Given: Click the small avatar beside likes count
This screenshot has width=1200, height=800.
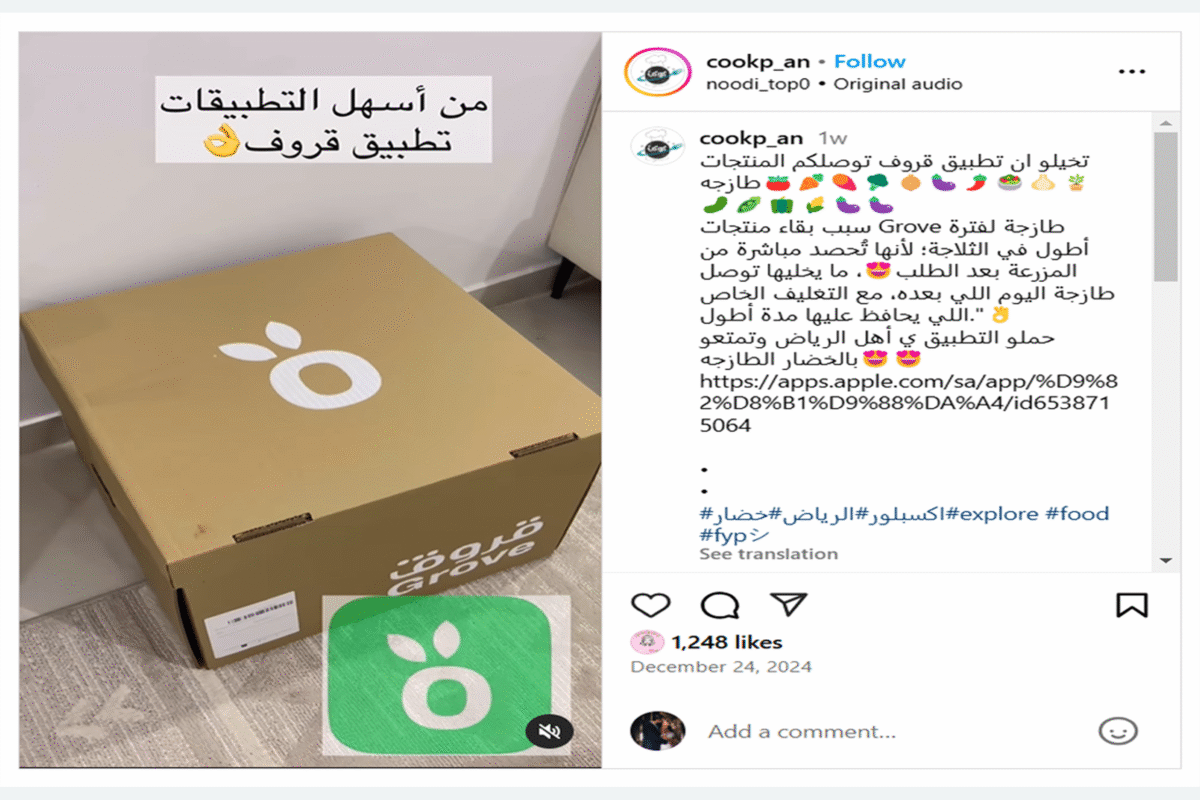Looking at the screenshot, I should click(x=647, y=642).
